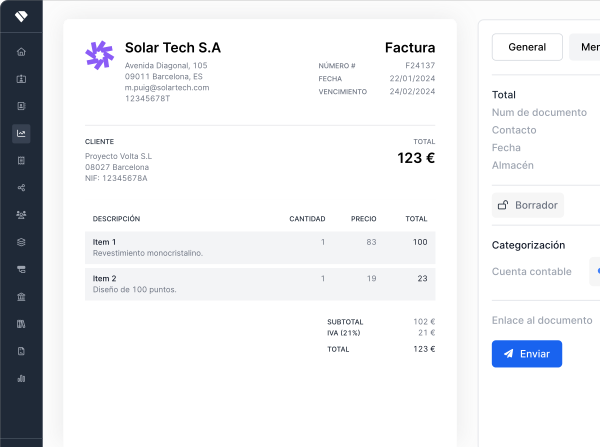The image size is (600, 447).
Task: Select the Item 1 invoice row
Action: [260, 247]
